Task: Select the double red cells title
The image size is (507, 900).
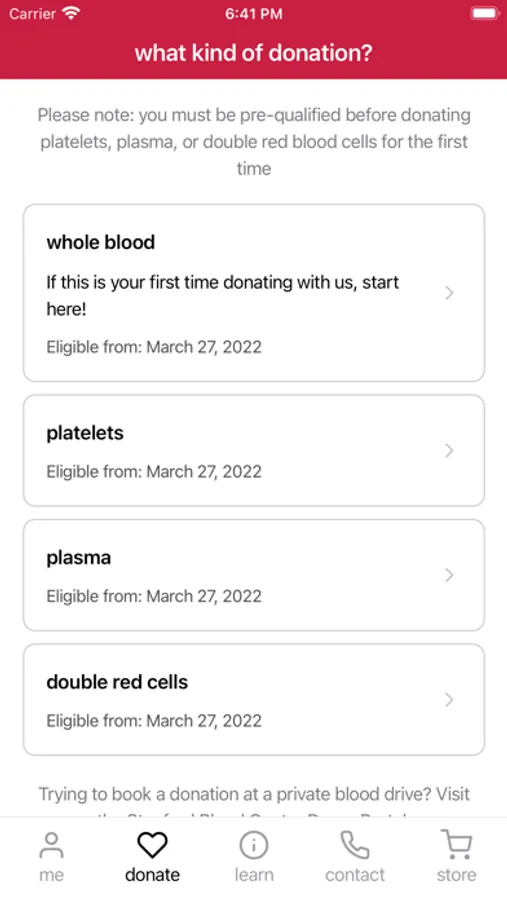Action: pyautogui.click(x=117, y=682)
